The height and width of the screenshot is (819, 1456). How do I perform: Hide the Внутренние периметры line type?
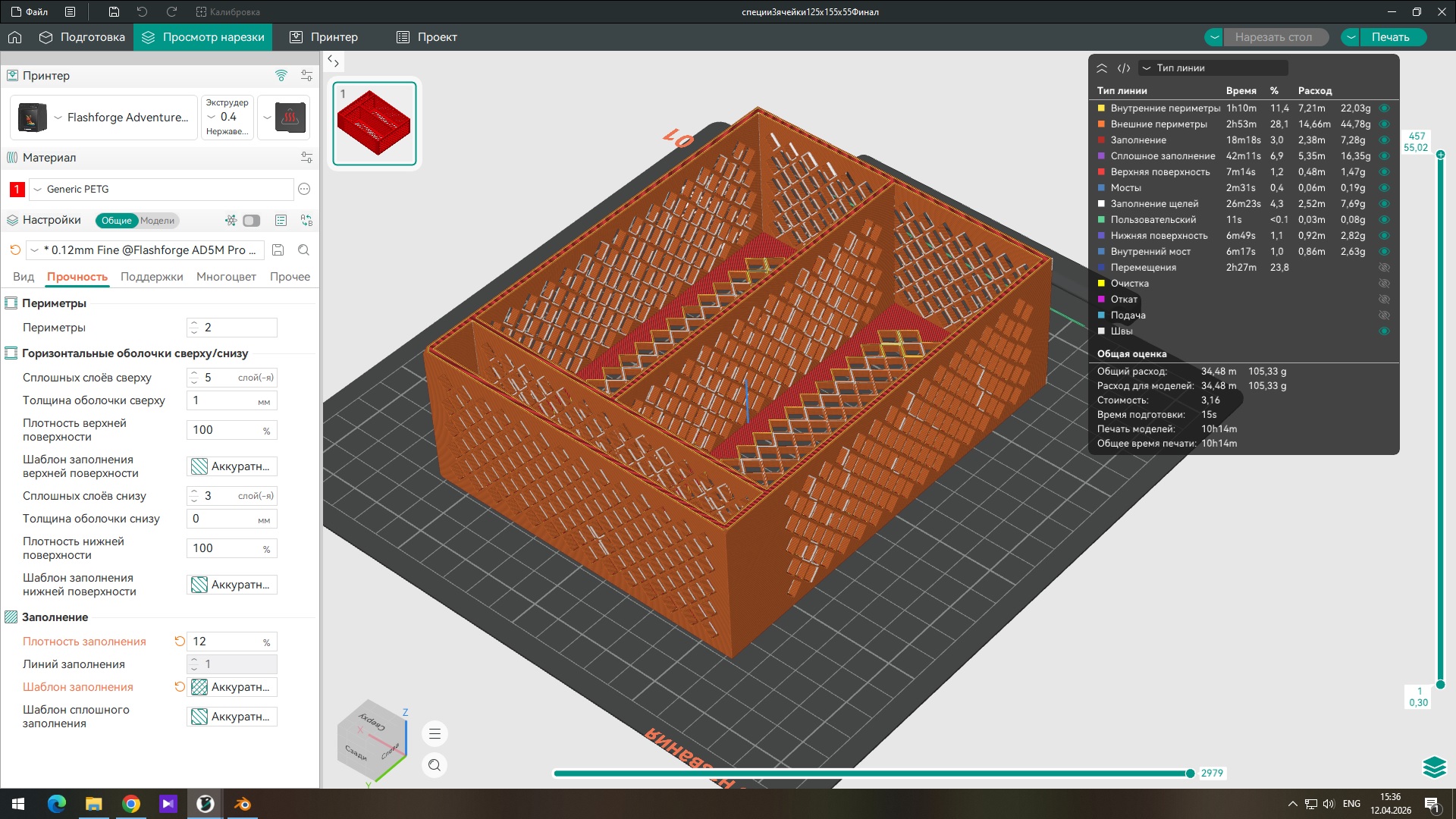1384,108
